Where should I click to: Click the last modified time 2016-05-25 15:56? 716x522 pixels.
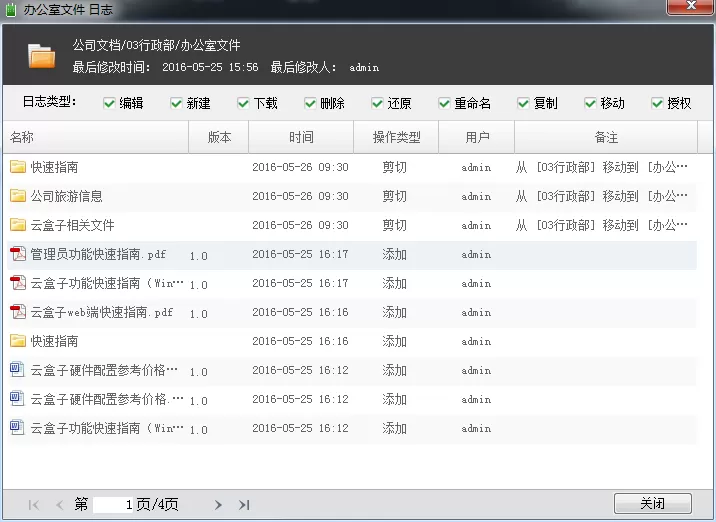tap(210, 67)
